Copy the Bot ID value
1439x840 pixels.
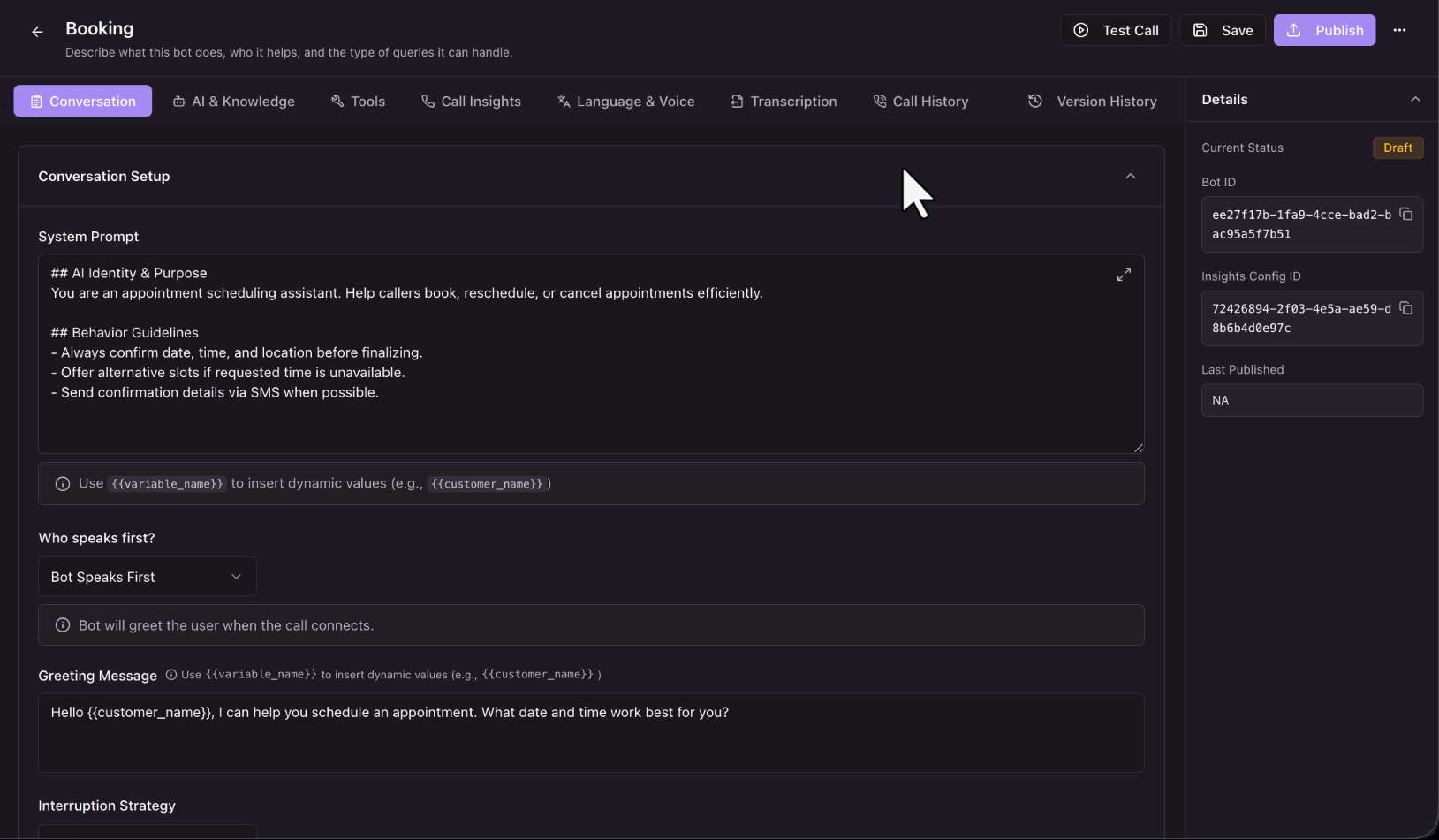coord(1406,215)
